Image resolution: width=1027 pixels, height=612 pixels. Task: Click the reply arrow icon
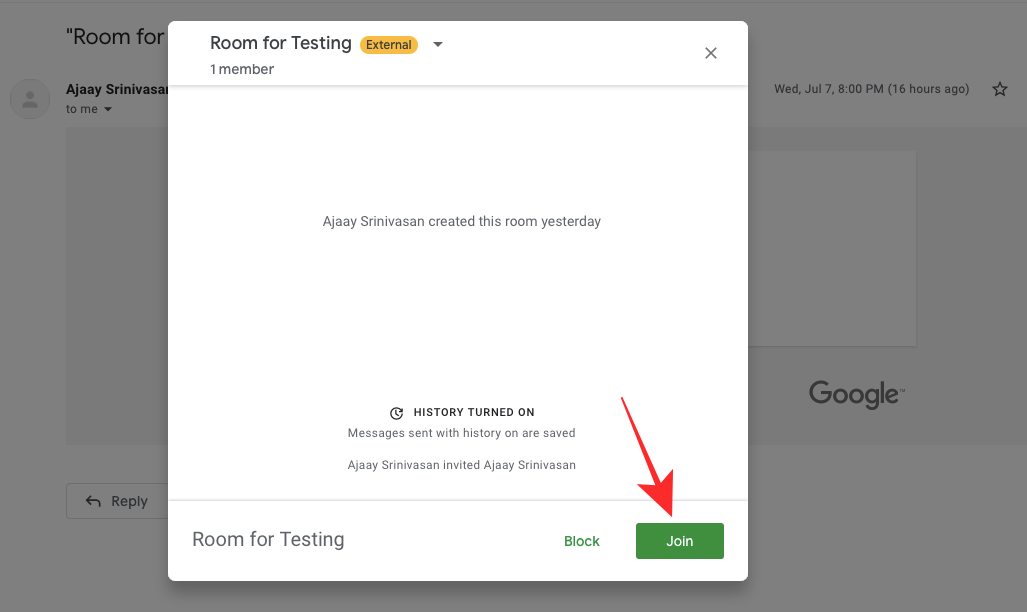(x=94, y=501)
